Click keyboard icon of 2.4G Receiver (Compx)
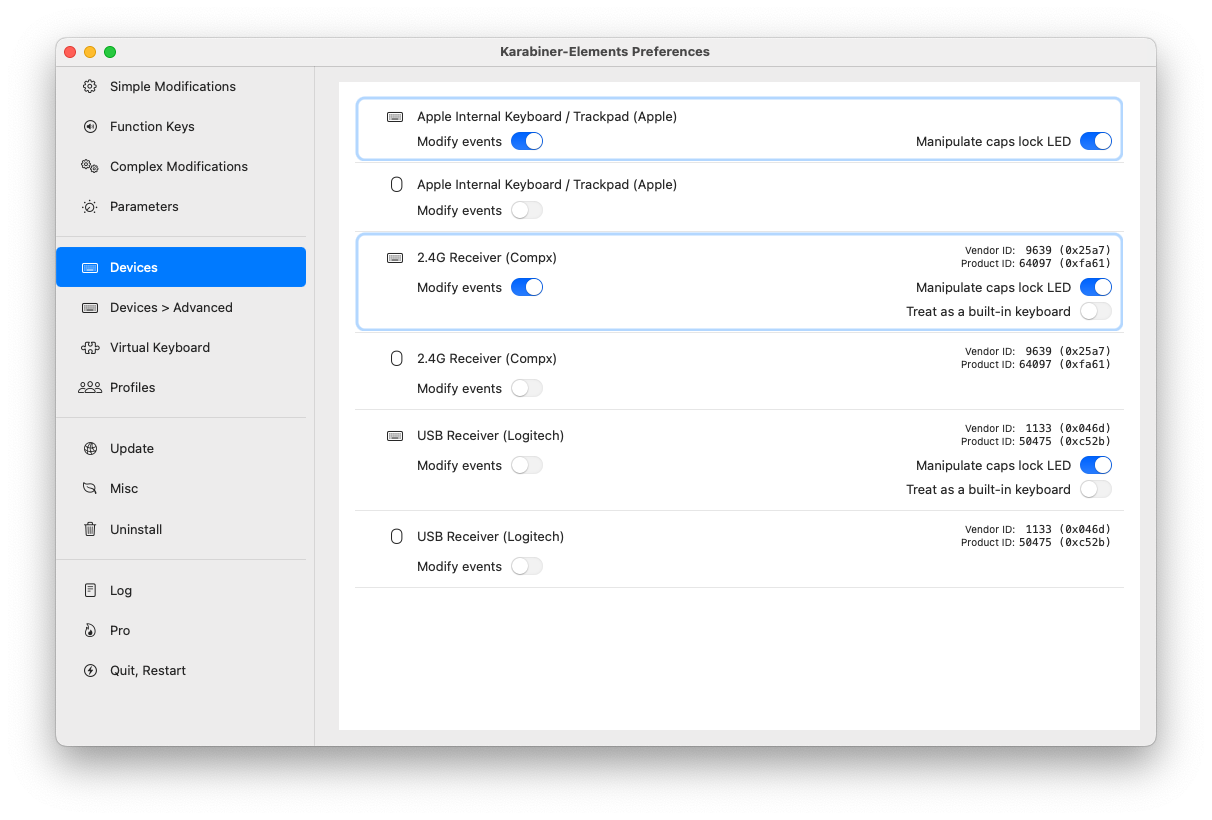The image size is (1212, 820). (x=395, y=258)
